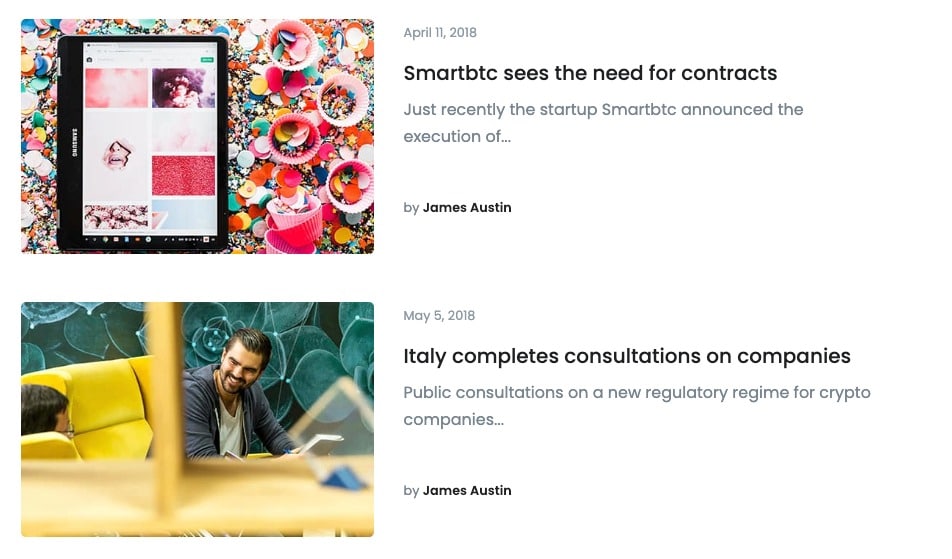Open James Austin's profile under Smartbtc article

click(x=467, y=208)
